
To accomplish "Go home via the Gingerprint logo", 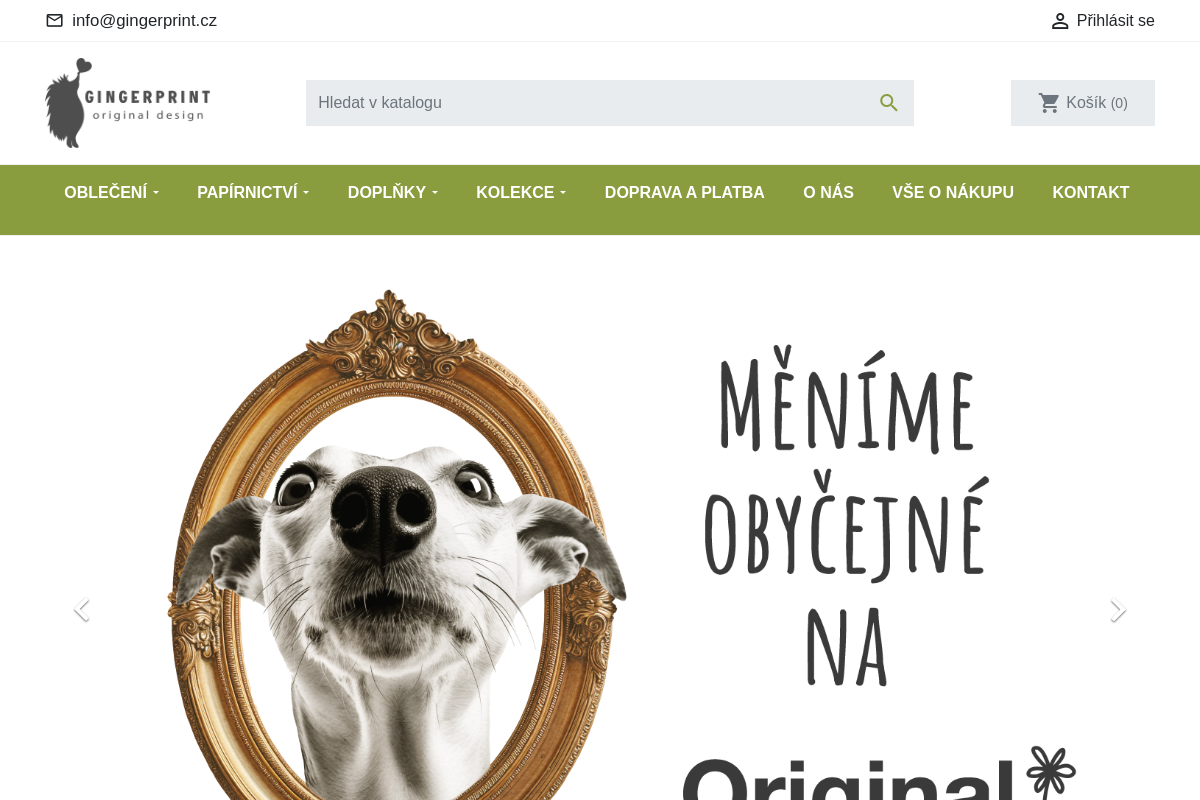I will pyautogui.click(x=128, y=103).
